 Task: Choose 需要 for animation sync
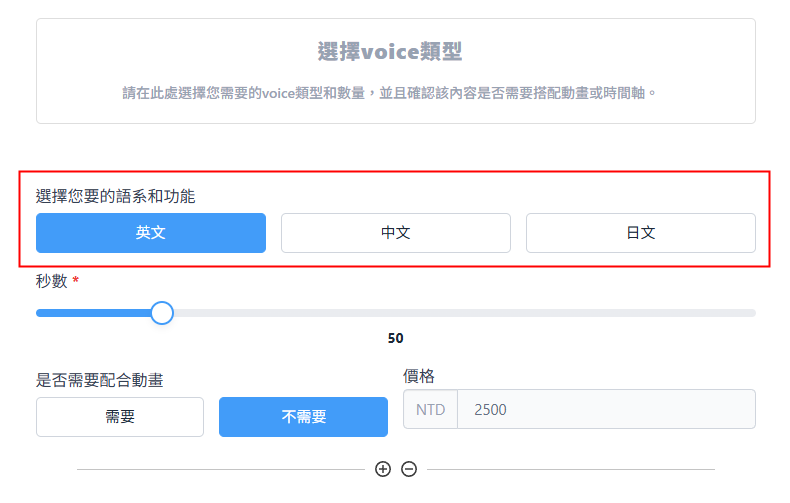[x=120, y=417]
